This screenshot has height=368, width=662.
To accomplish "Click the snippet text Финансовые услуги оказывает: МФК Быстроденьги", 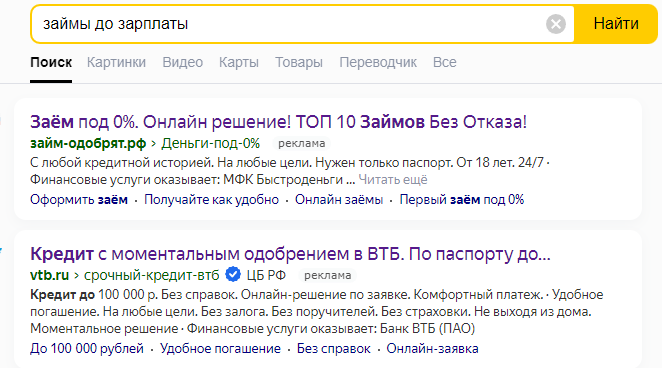I will (x=186, y=180).
